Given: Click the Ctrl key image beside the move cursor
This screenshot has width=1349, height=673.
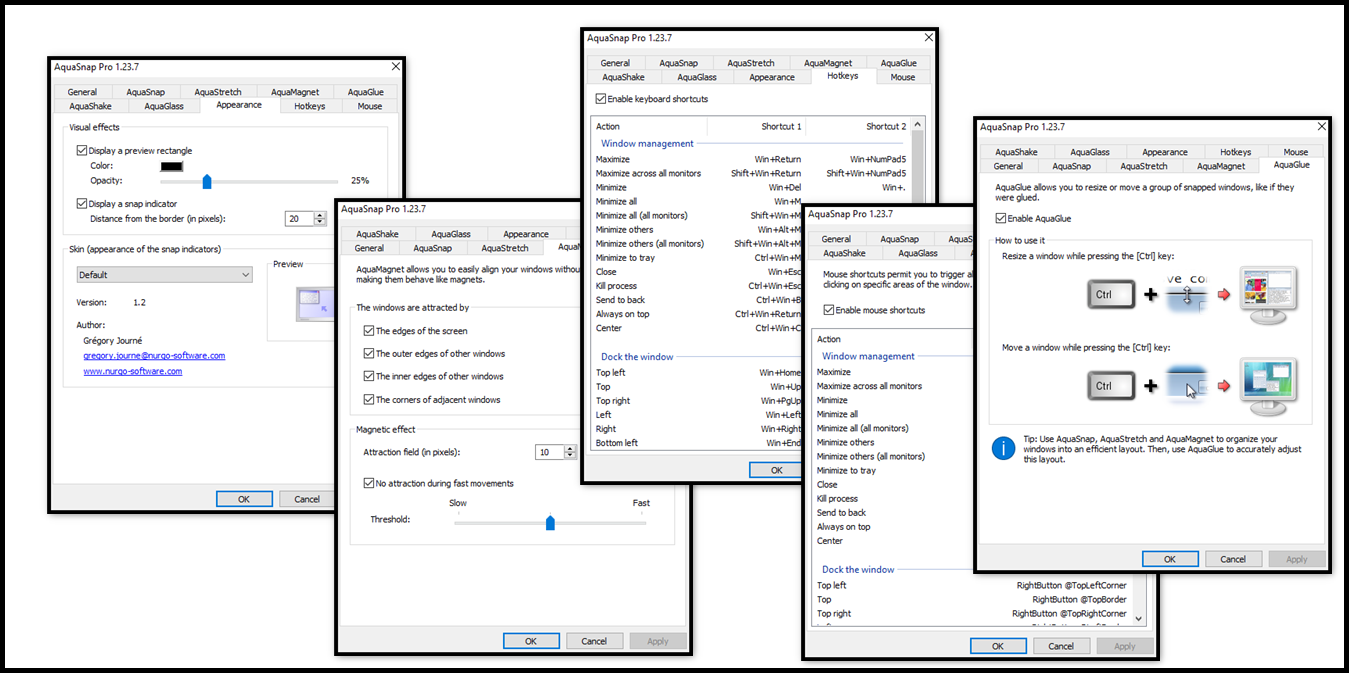Looking at the screenshot, I should tap(1110, 386).
